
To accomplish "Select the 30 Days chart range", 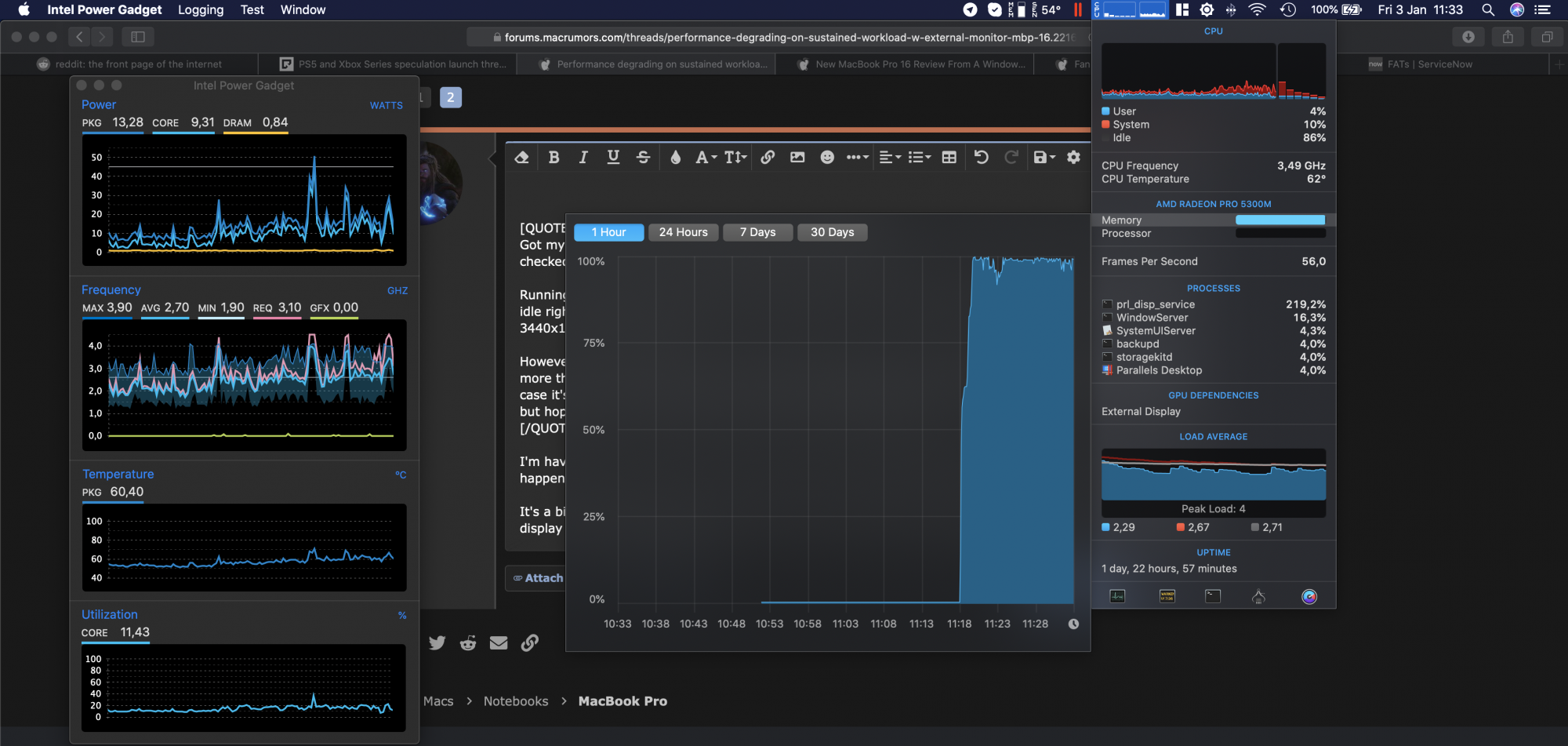I will [x=832, y=232].
